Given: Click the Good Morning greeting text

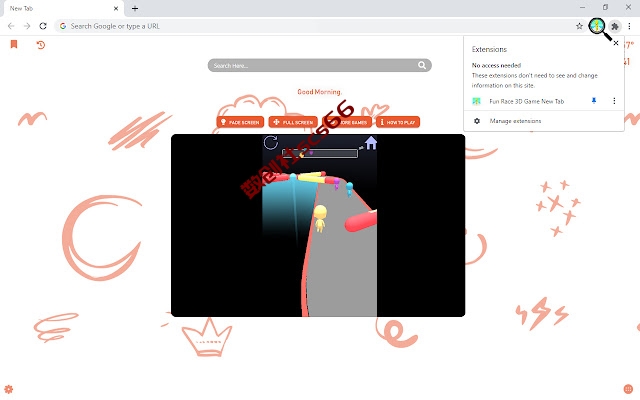Looking at the screenshot, I should tap(319, 92).
